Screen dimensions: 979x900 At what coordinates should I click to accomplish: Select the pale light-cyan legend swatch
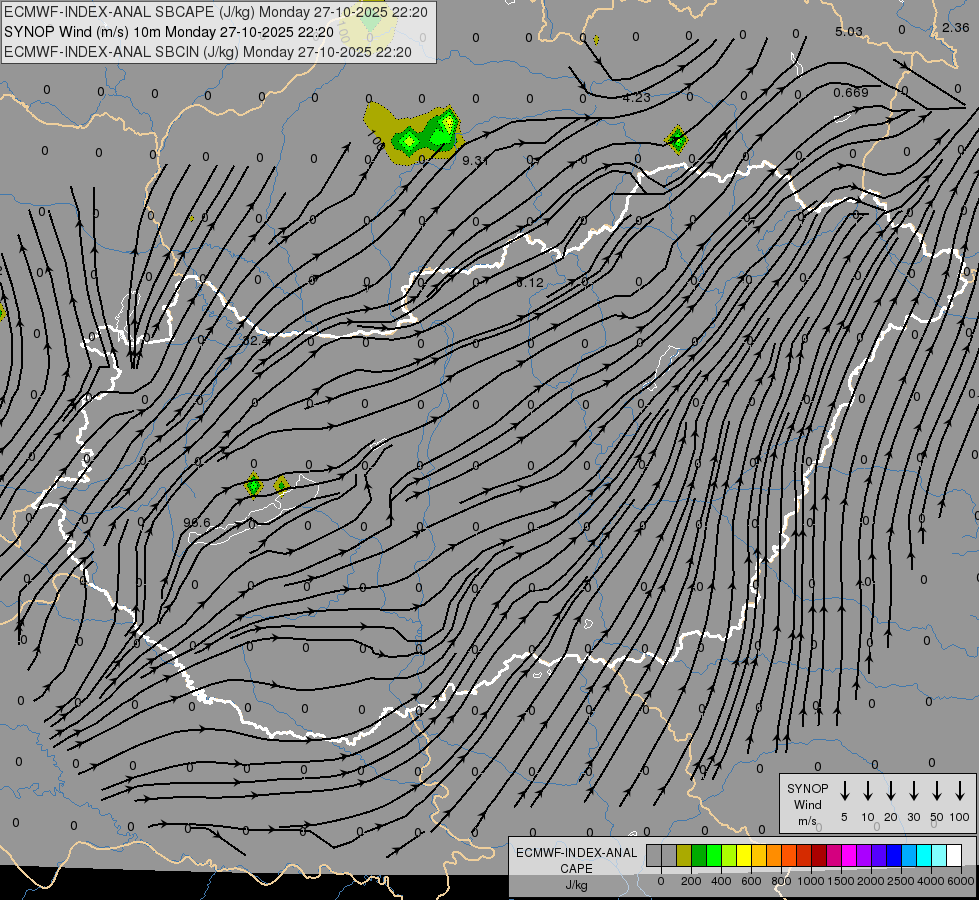pos(940,855)
